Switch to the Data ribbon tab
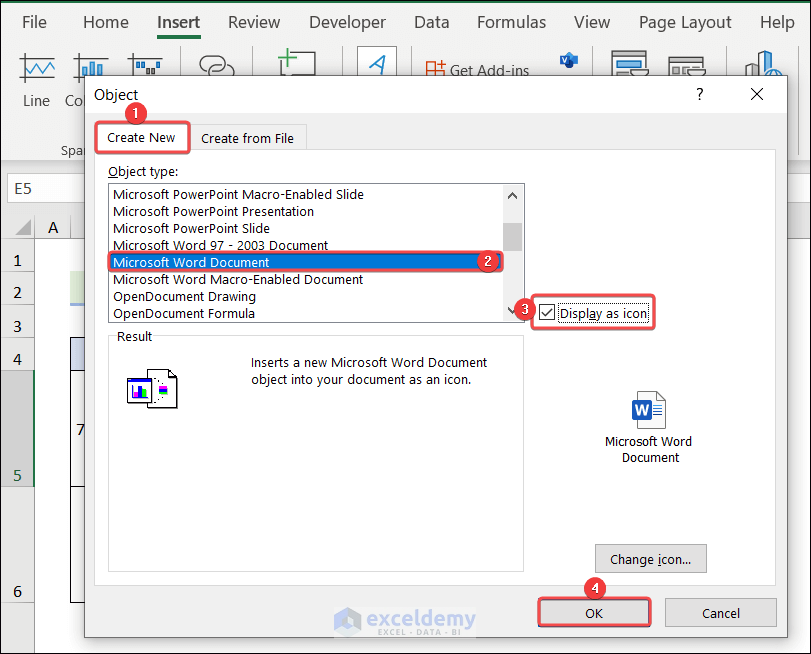This screenshot has width=811, height=654. pos(431,22)
